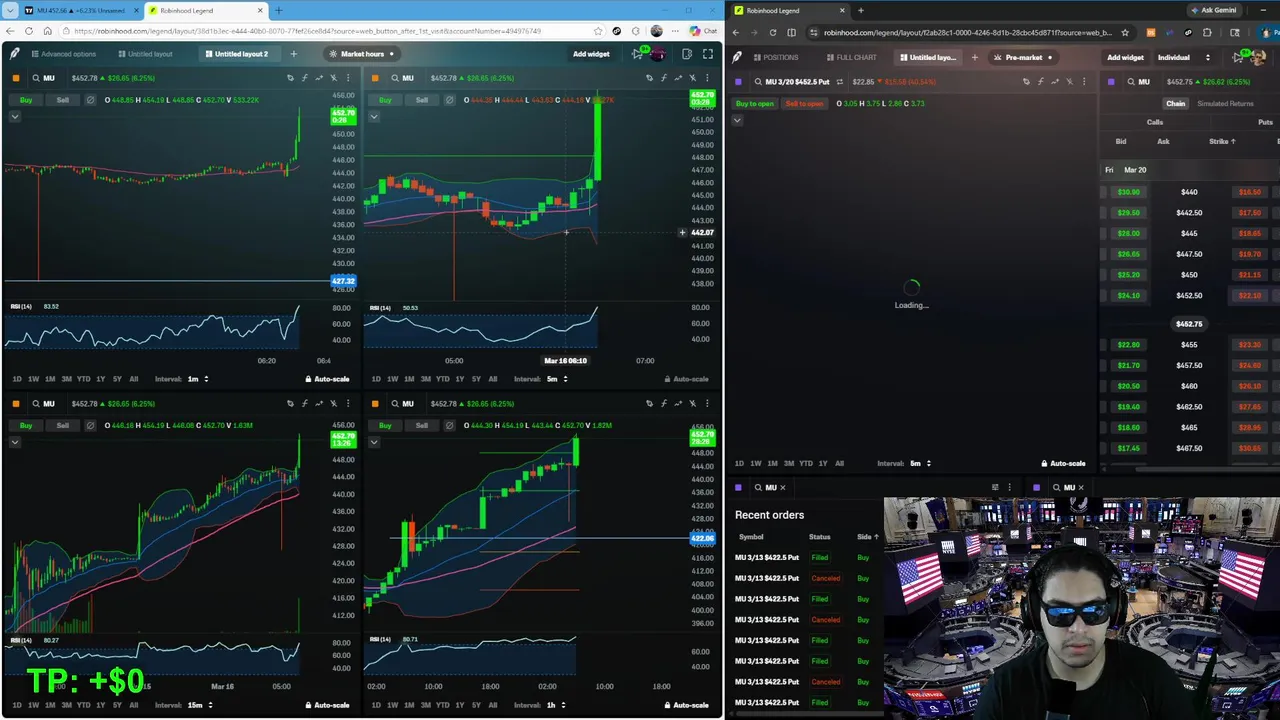1280x720 pixels.
Task: Select the Advanced options tab
Action: tap(64, 54)
